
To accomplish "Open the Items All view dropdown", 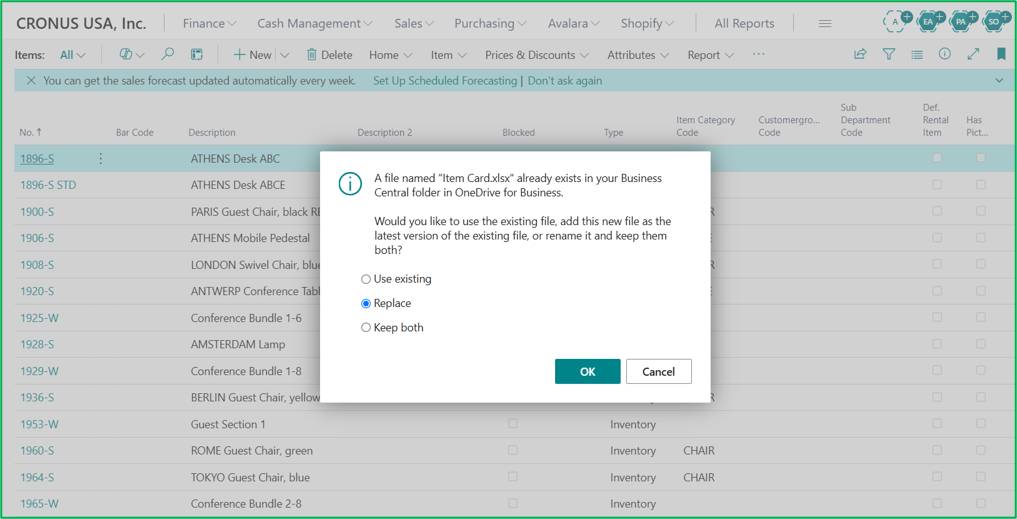I will coord(72,55).
